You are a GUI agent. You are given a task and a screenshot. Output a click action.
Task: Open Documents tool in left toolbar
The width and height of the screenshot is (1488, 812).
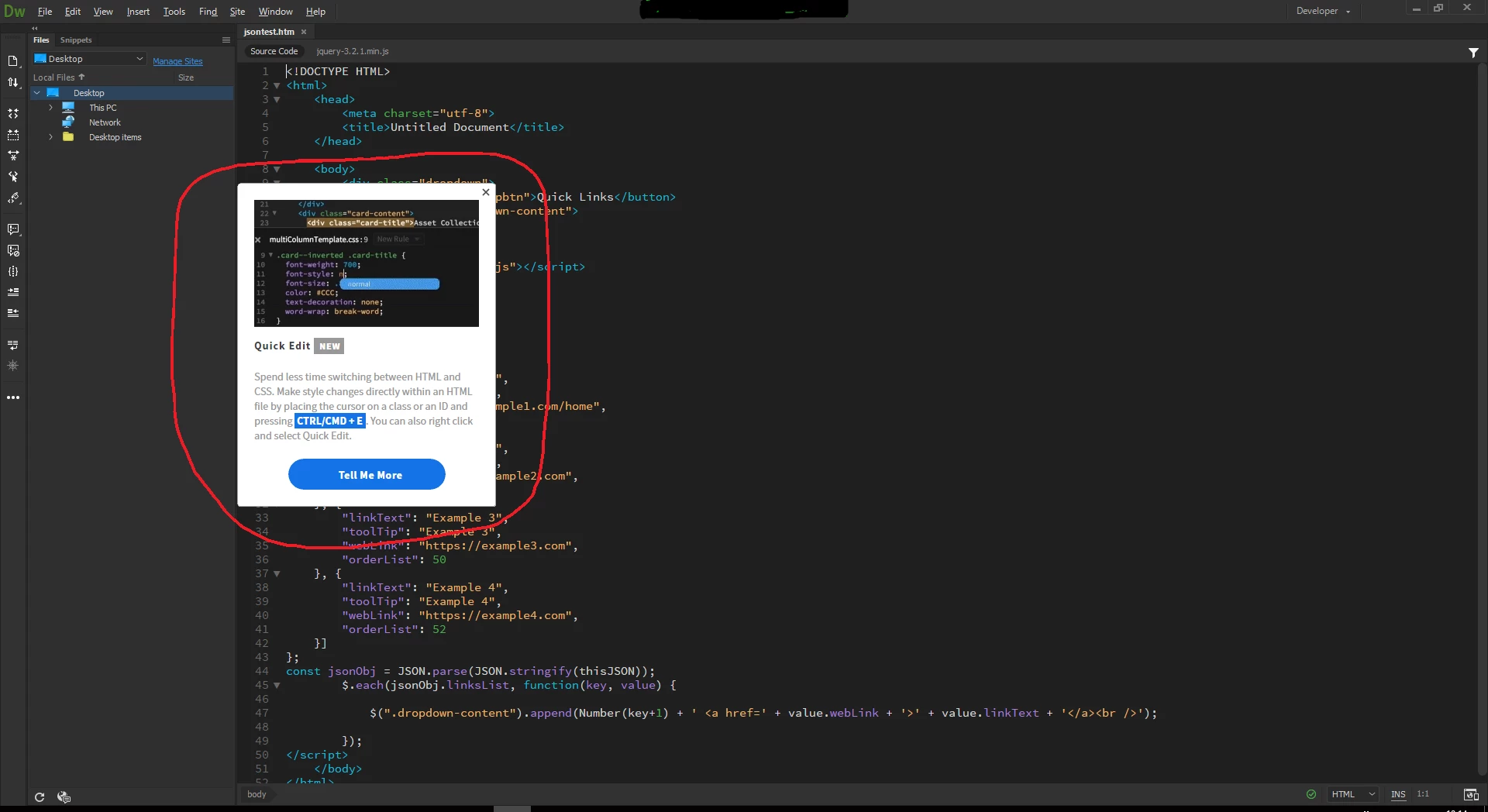[13, 61]
